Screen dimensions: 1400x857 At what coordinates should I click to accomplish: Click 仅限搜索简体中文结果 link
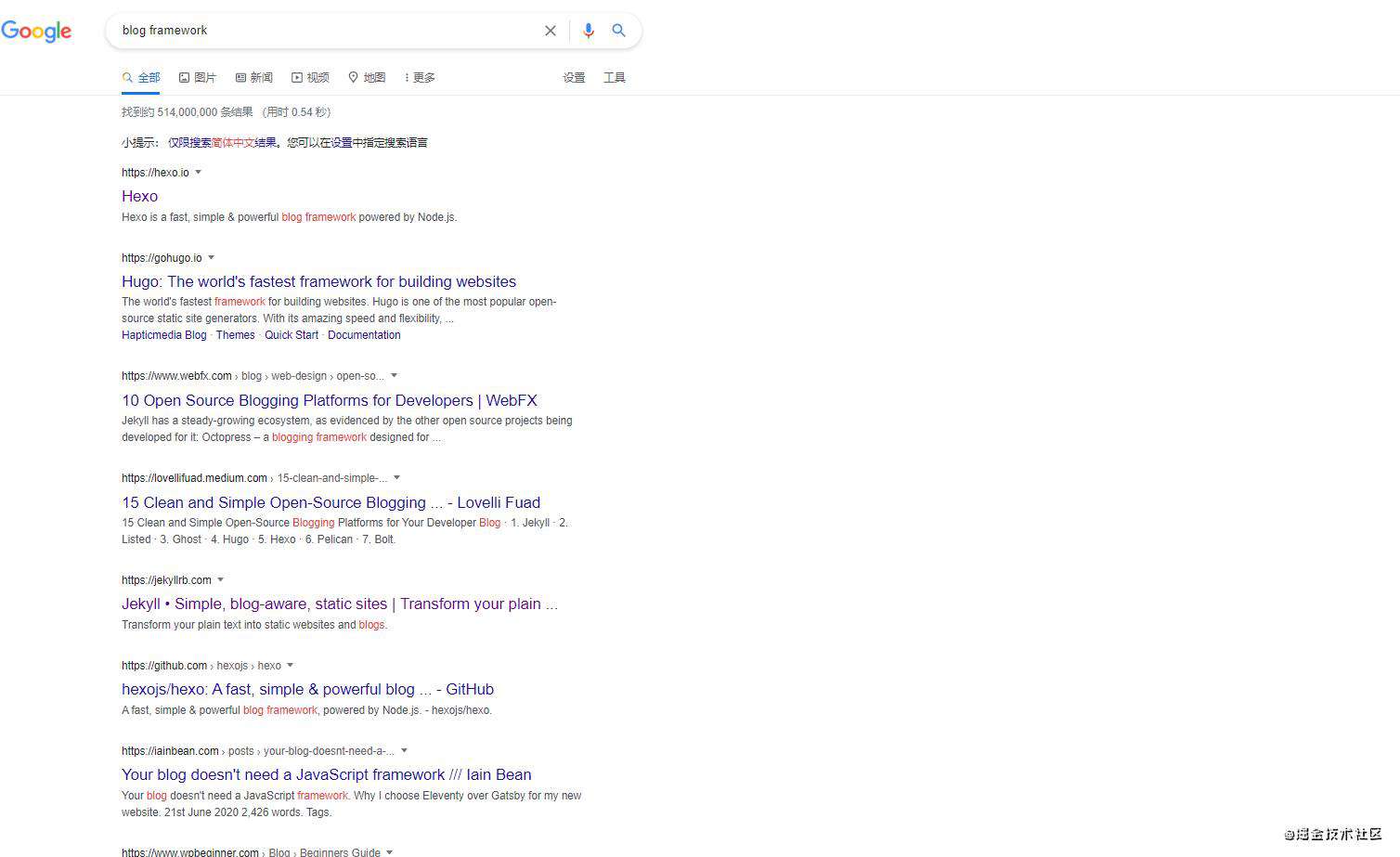[x=222, y=143]
